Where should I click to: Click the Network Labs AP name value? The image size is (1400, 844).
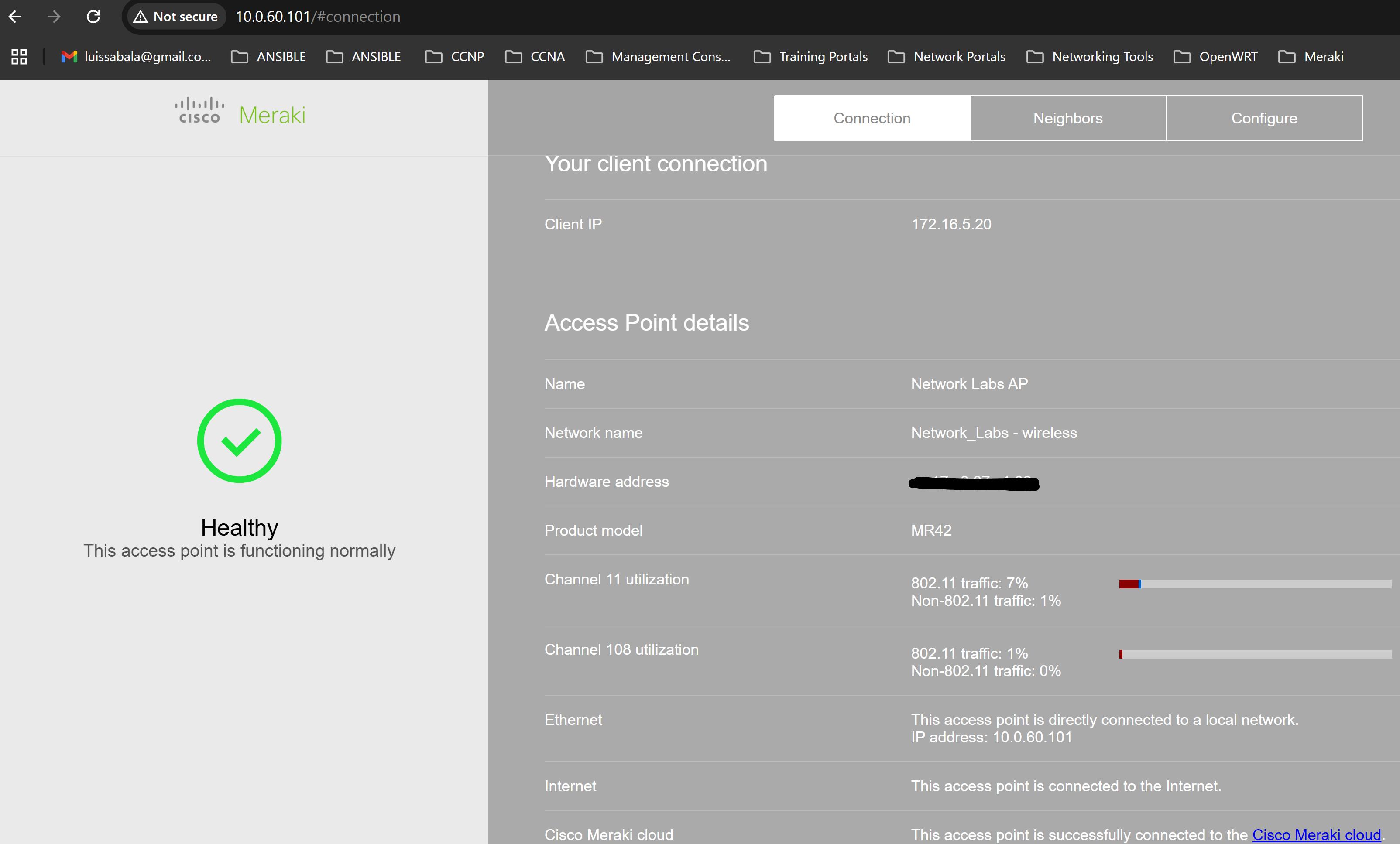[x=969, y=384]
